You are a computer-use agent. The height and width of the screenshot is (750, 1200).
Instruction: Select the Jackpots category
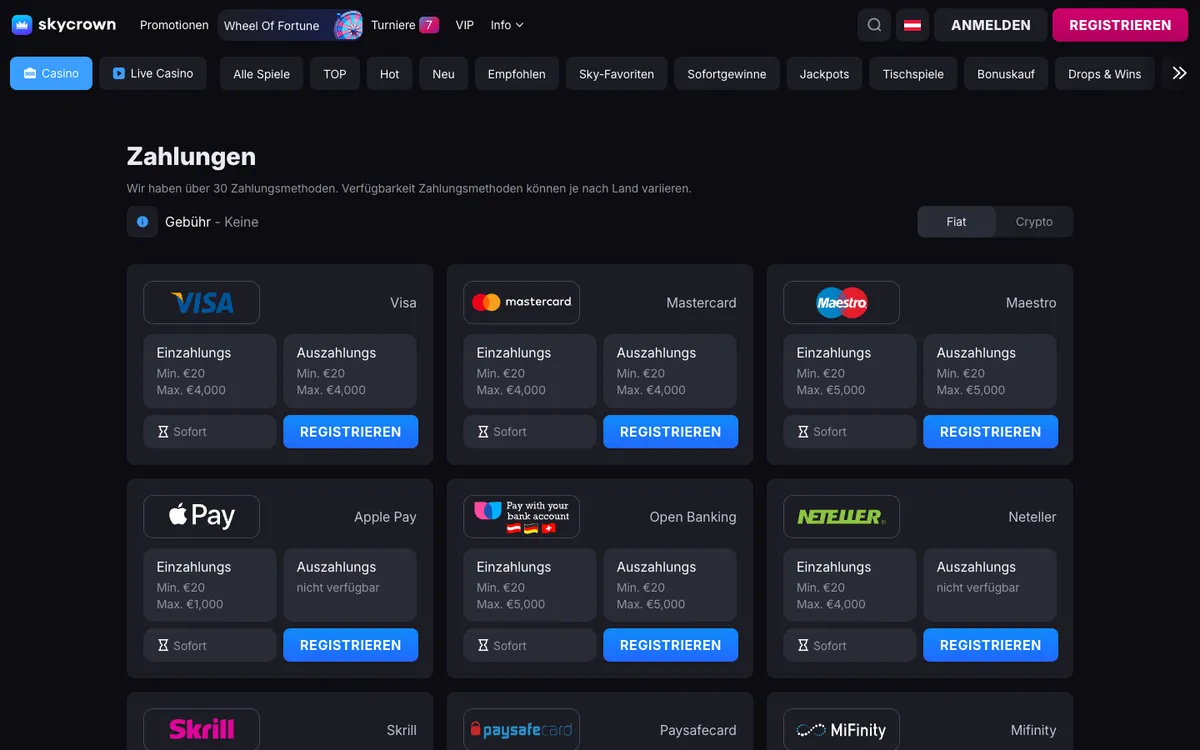tap(825, 74)
